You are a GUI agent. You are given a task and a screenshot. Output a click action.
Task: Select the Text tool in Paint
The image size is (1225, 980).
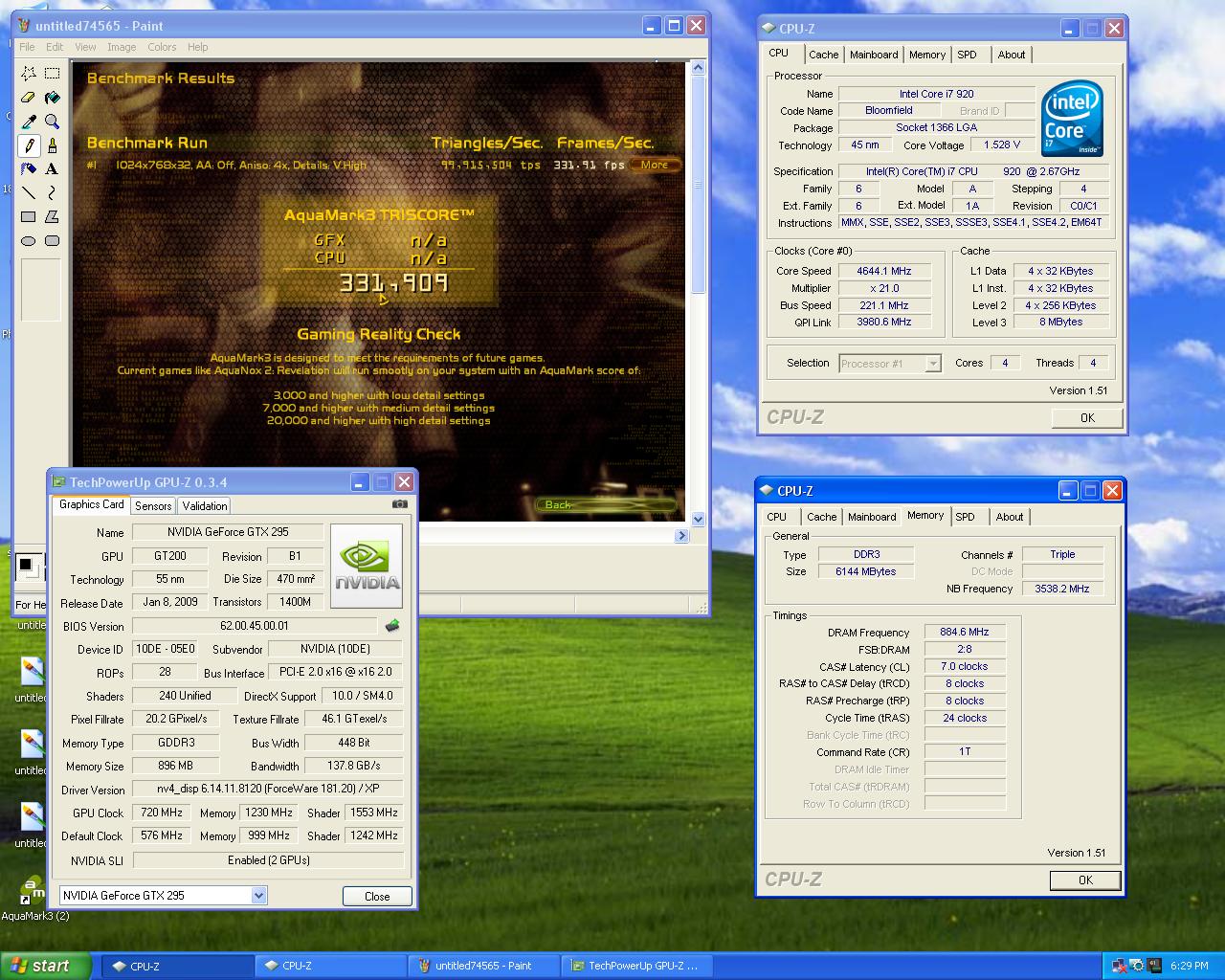tap(53, 169)
